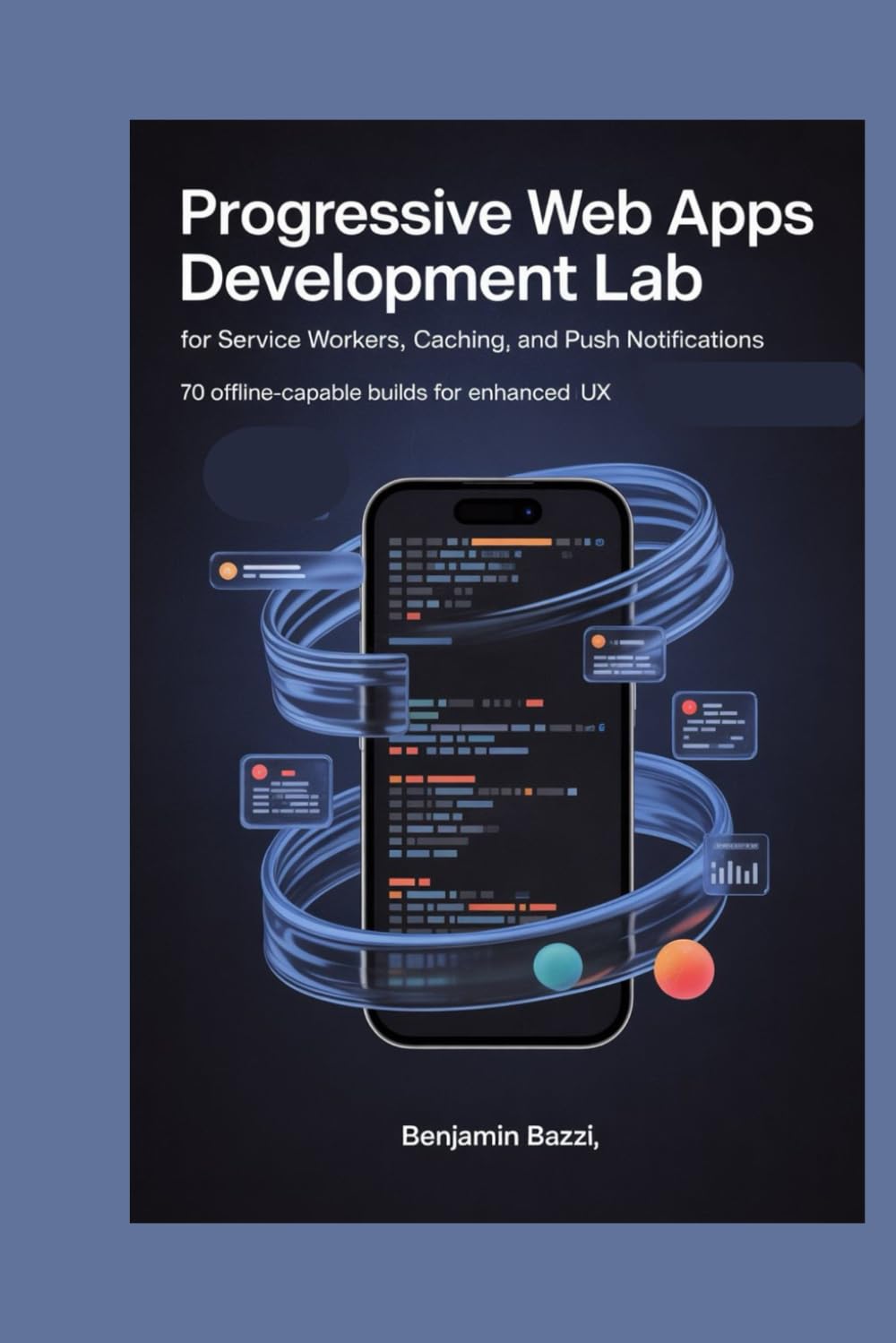Screen dimensions: 896x1343
Task: Click the author name 'Benjamin Bazzi,'
Action: point(500,1136)
